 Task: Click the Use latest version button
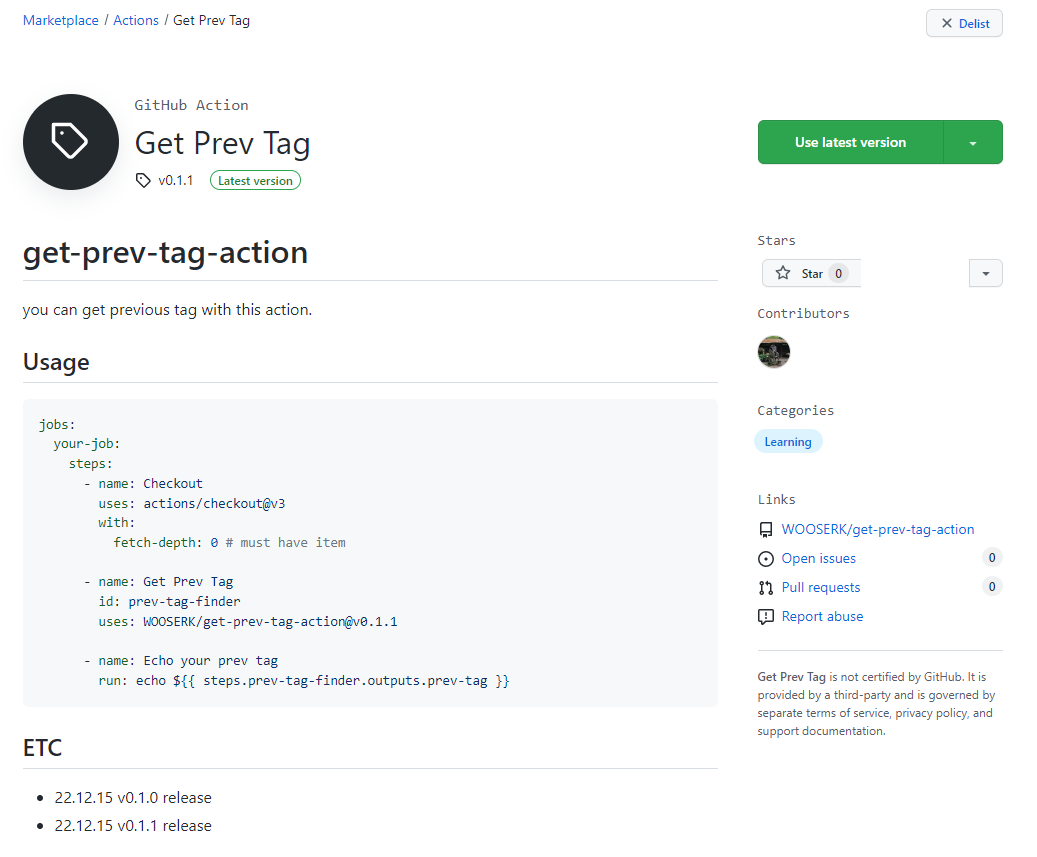pos(850,142)
